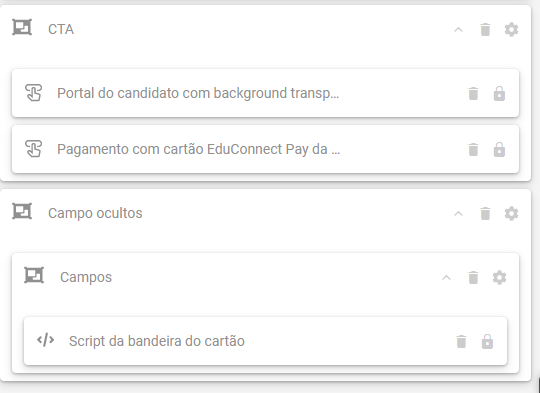Toggle lock on Portal do candidato item
The width and height of the screenshot is (540, 393).
coord(499,93)
